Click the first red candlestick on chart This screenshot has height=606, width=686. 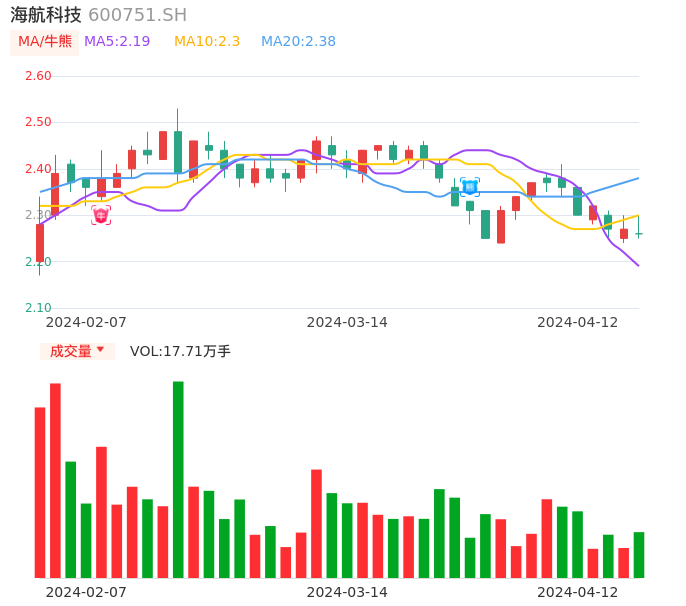coord(40,242)
